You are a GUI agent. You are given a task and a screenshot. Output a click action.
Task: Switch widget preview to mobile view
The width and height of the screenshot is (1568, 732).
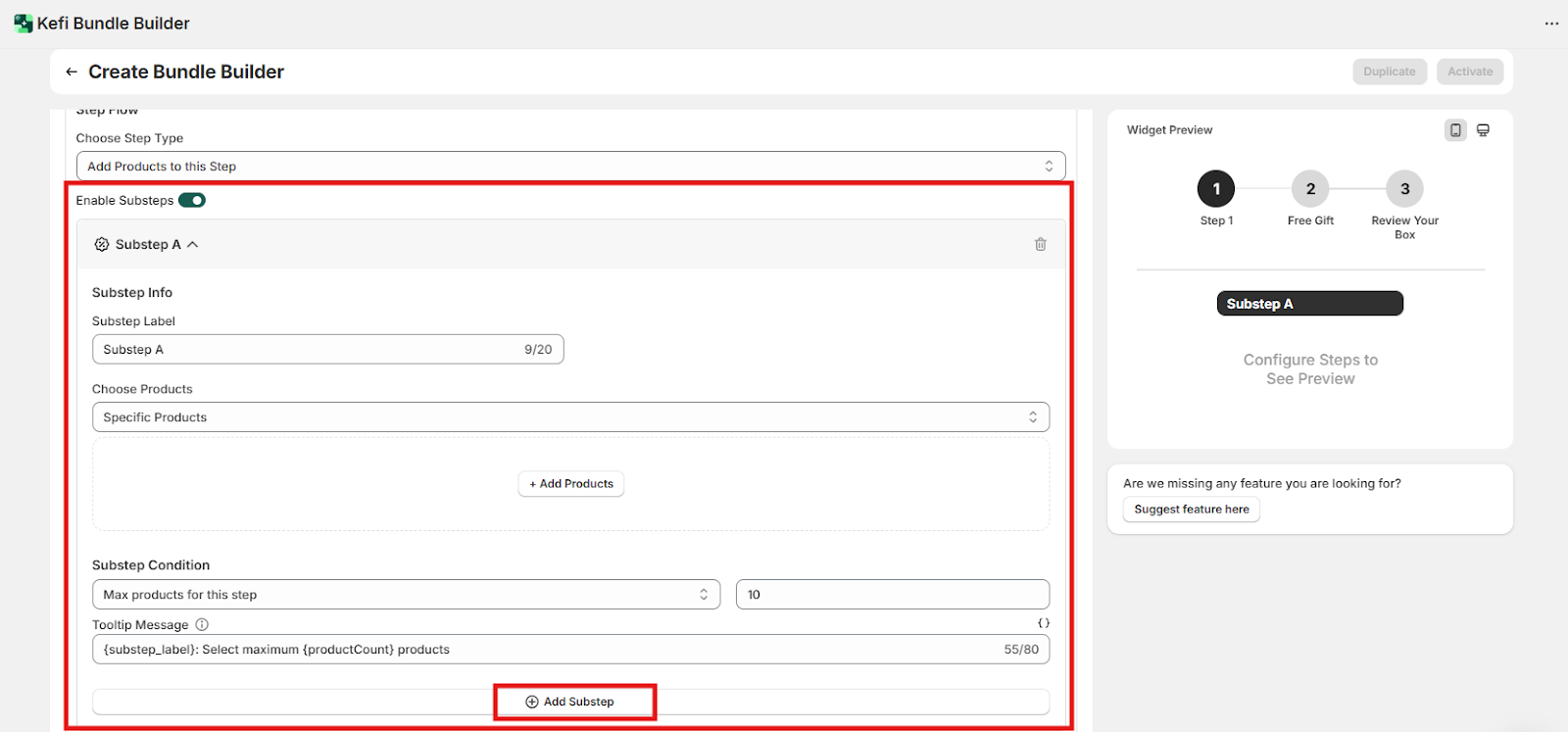pyautogui.click(x=1455, y=130)
